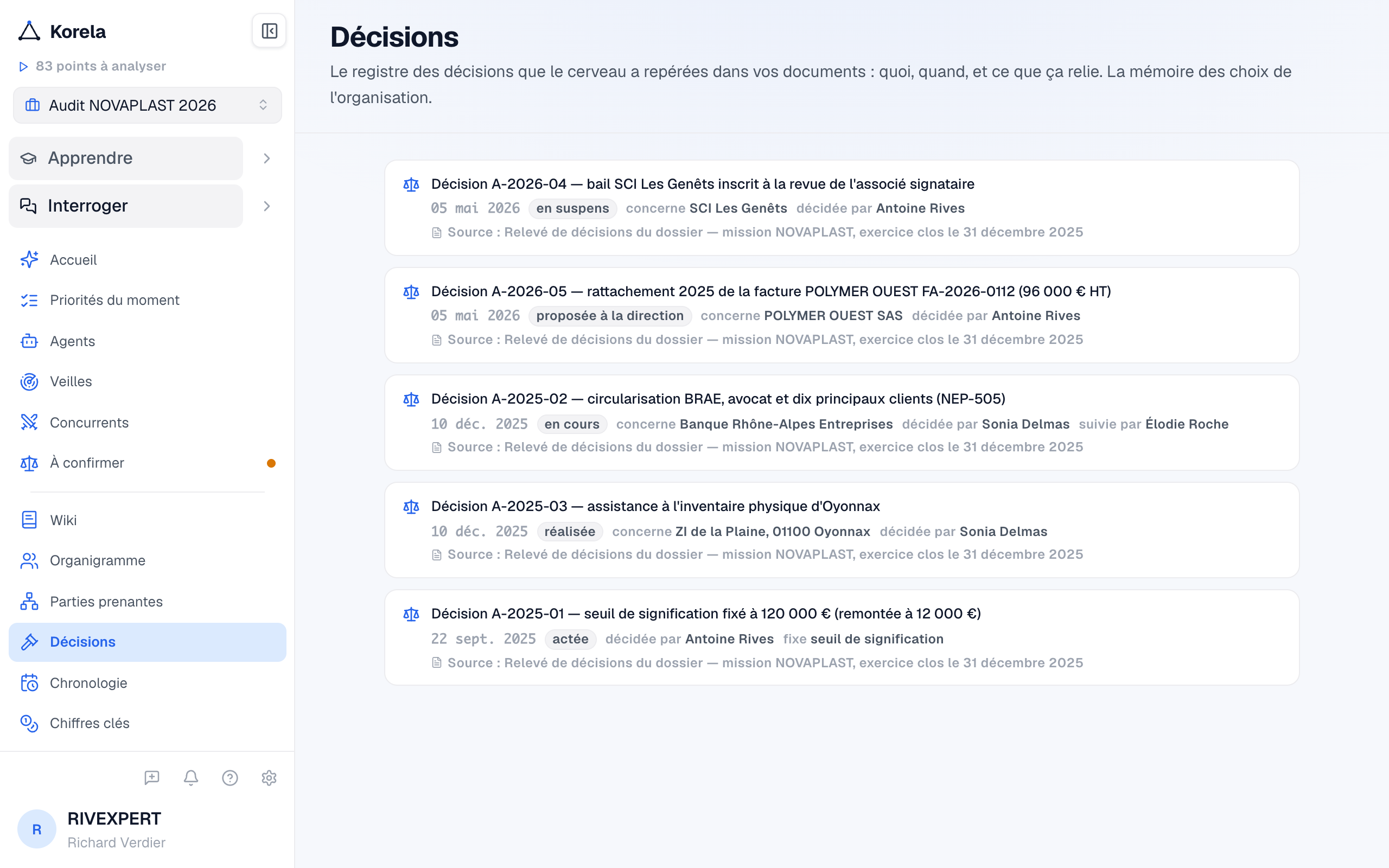Click the 'en cours' status badge
The image size is (1389, 868).
572,424
